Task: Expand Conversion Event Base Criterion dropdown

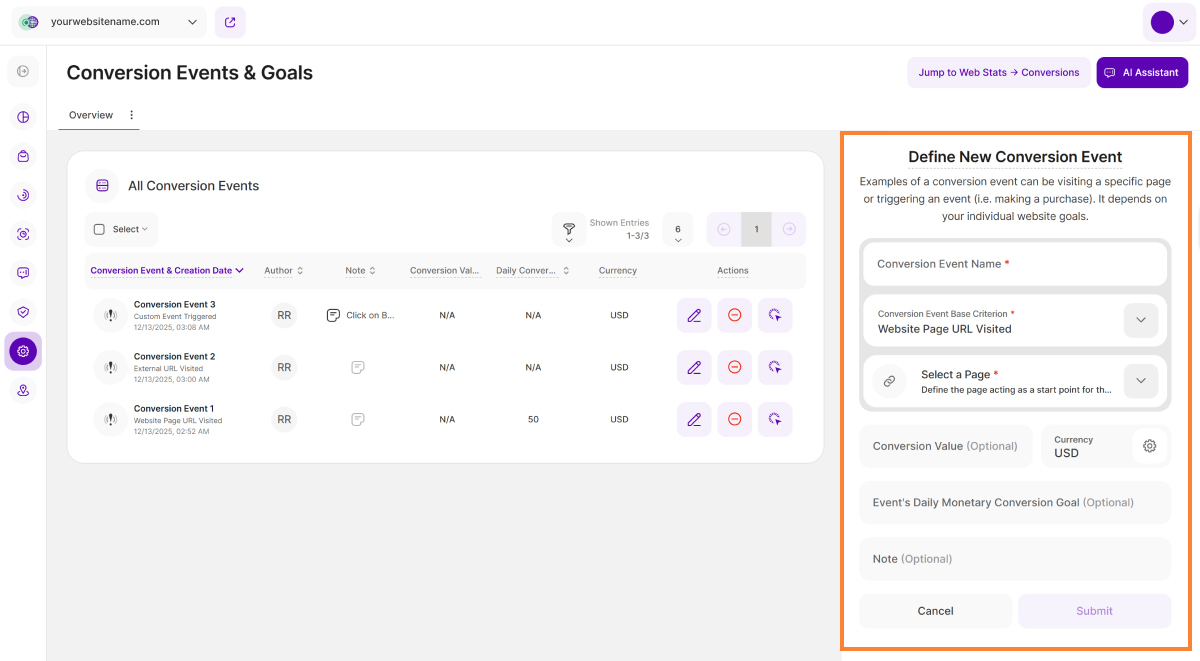Action: click(1141, 321)
